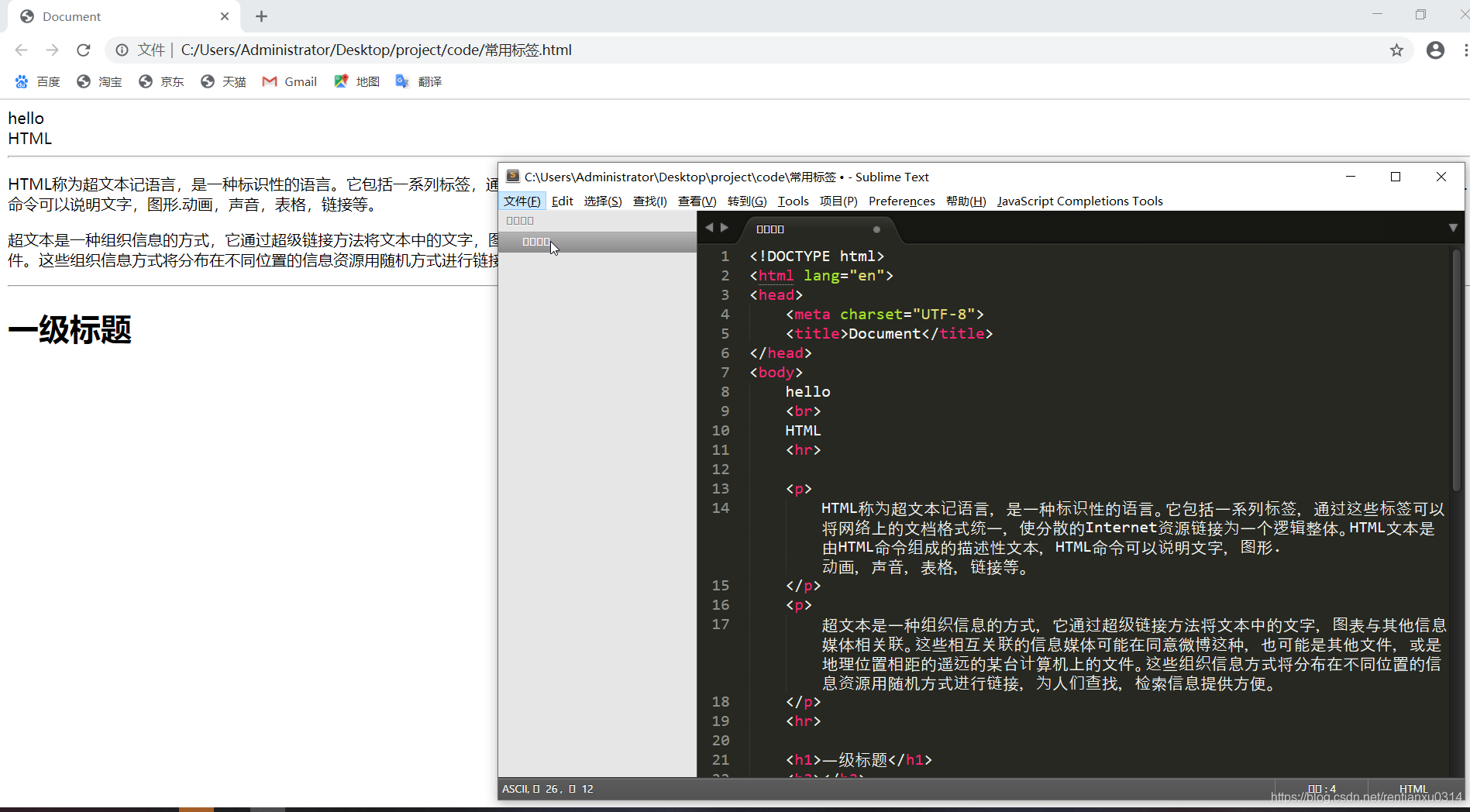This screenshot has width=1470, height=812.
Task: Click the Sublime Text app icon in title bar
Action: pos(512,177)
